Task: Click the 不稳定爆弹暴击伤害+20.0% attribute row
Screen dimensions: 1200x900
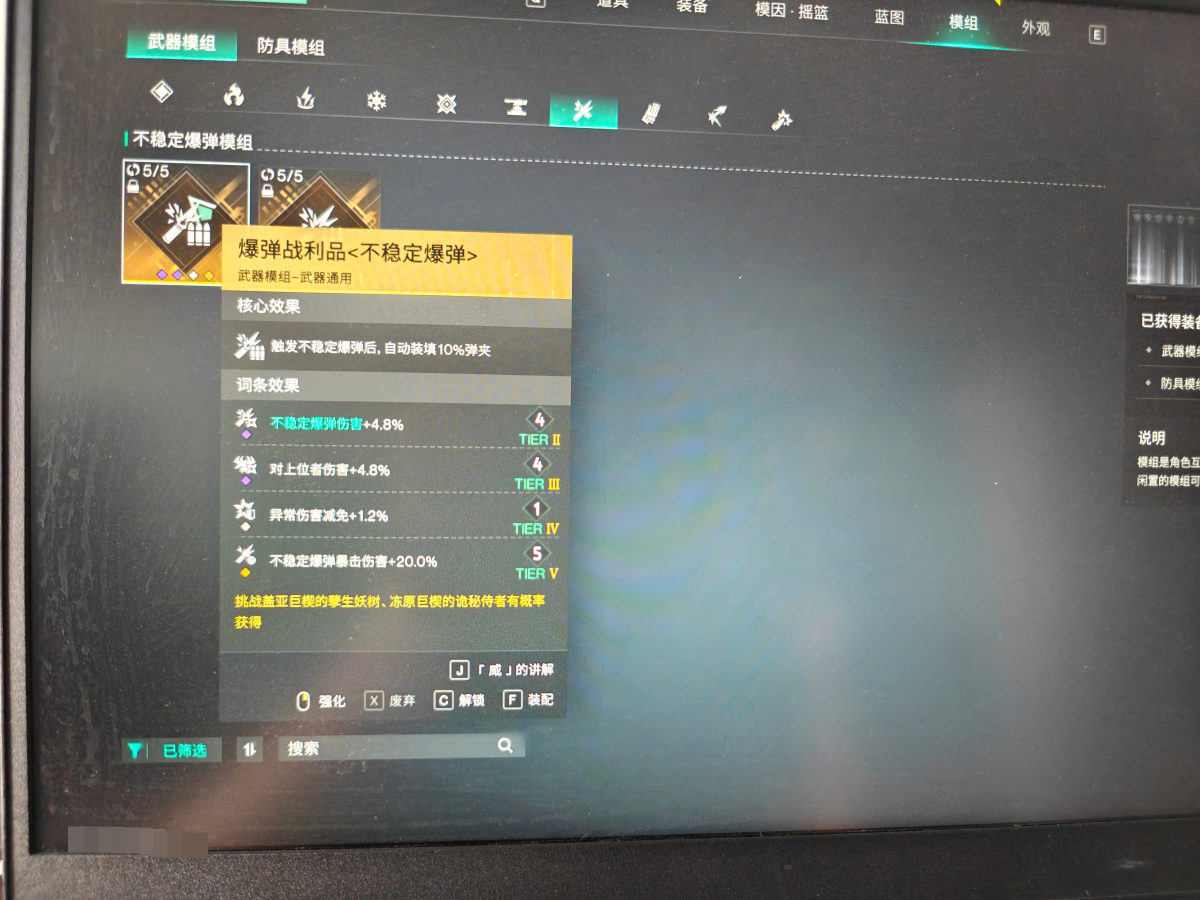Action: (394, 561)
